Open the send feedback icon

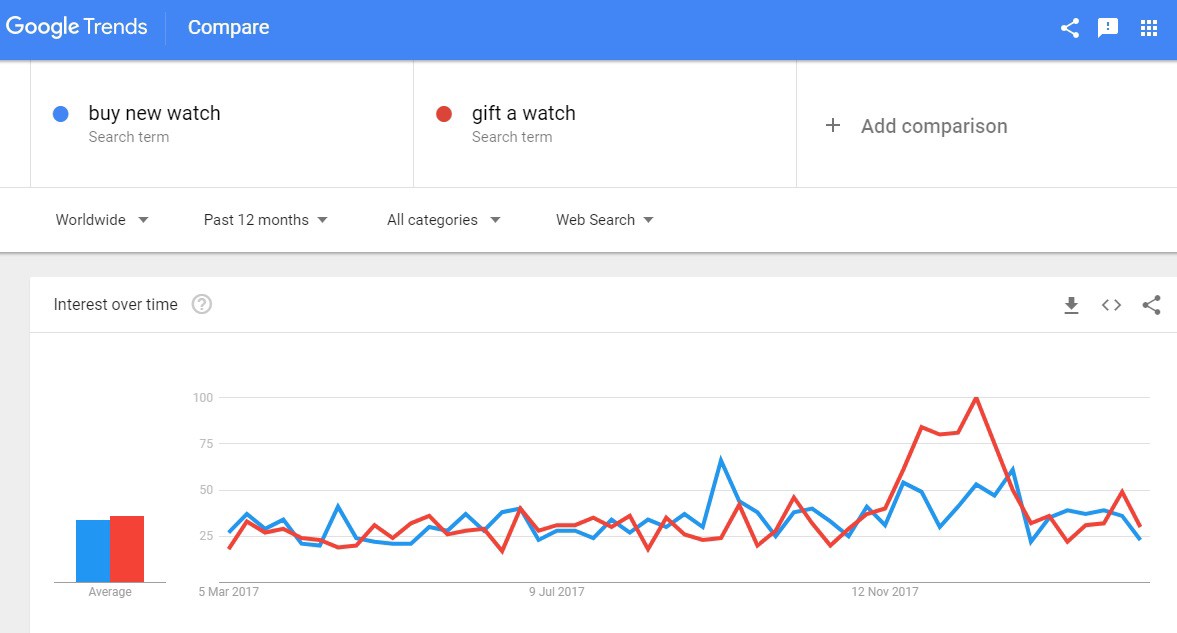tap(1108, 28)
